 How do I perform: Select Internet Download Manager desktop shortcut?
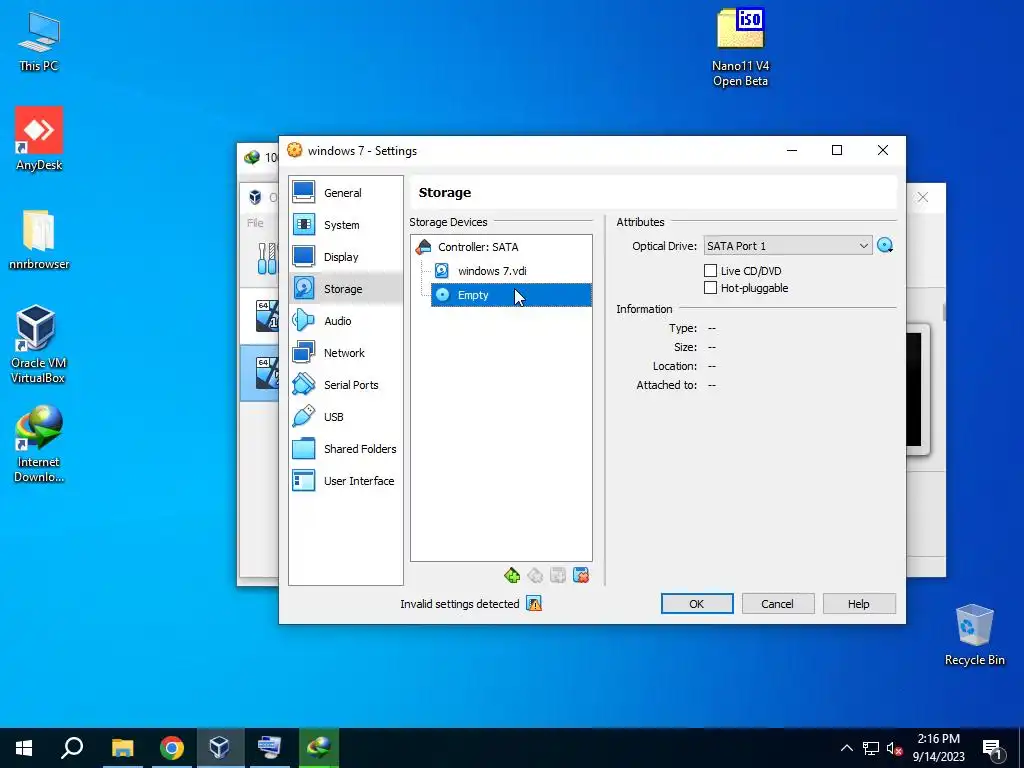(x=39, y=444)
